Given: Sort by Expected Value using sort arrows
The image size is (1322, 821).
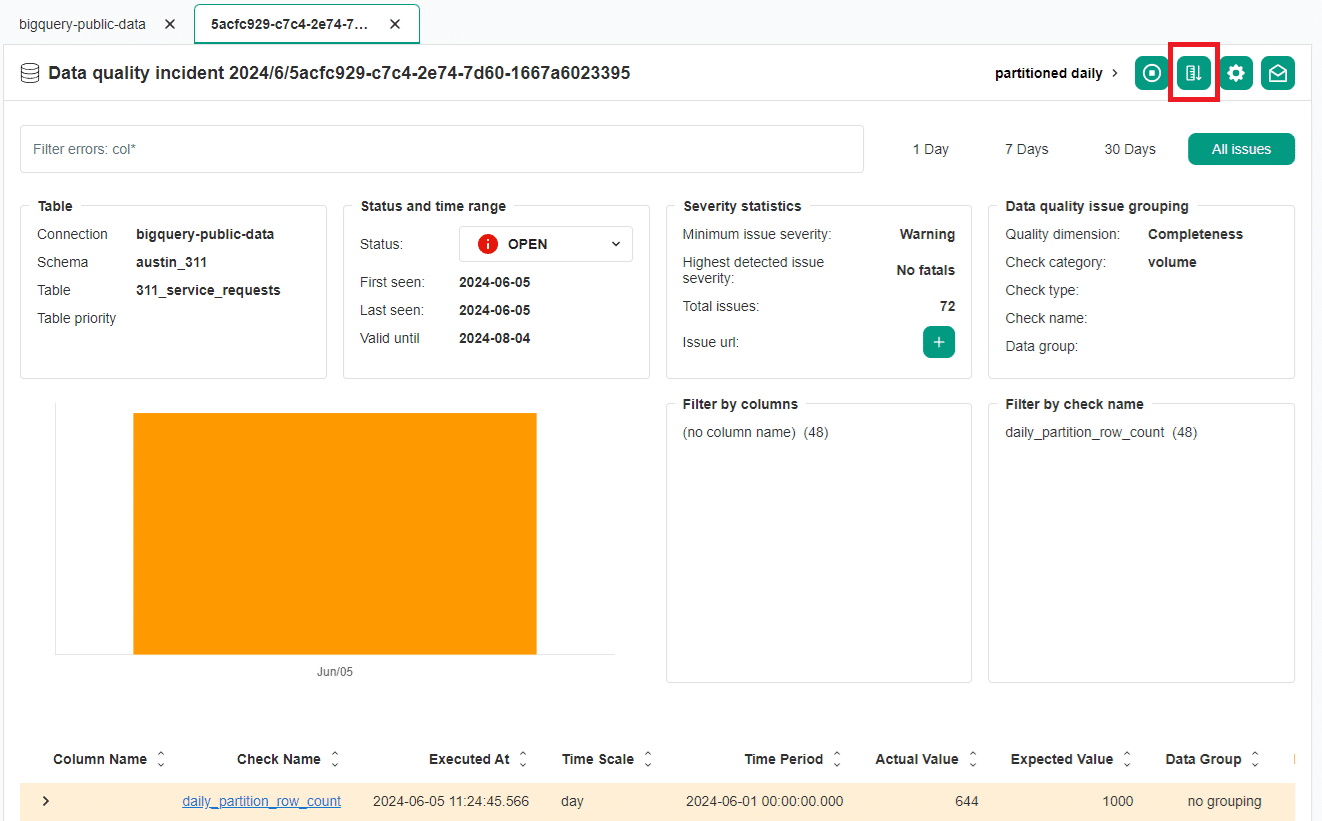Looking at the screenshot, I should point(1127,759).
